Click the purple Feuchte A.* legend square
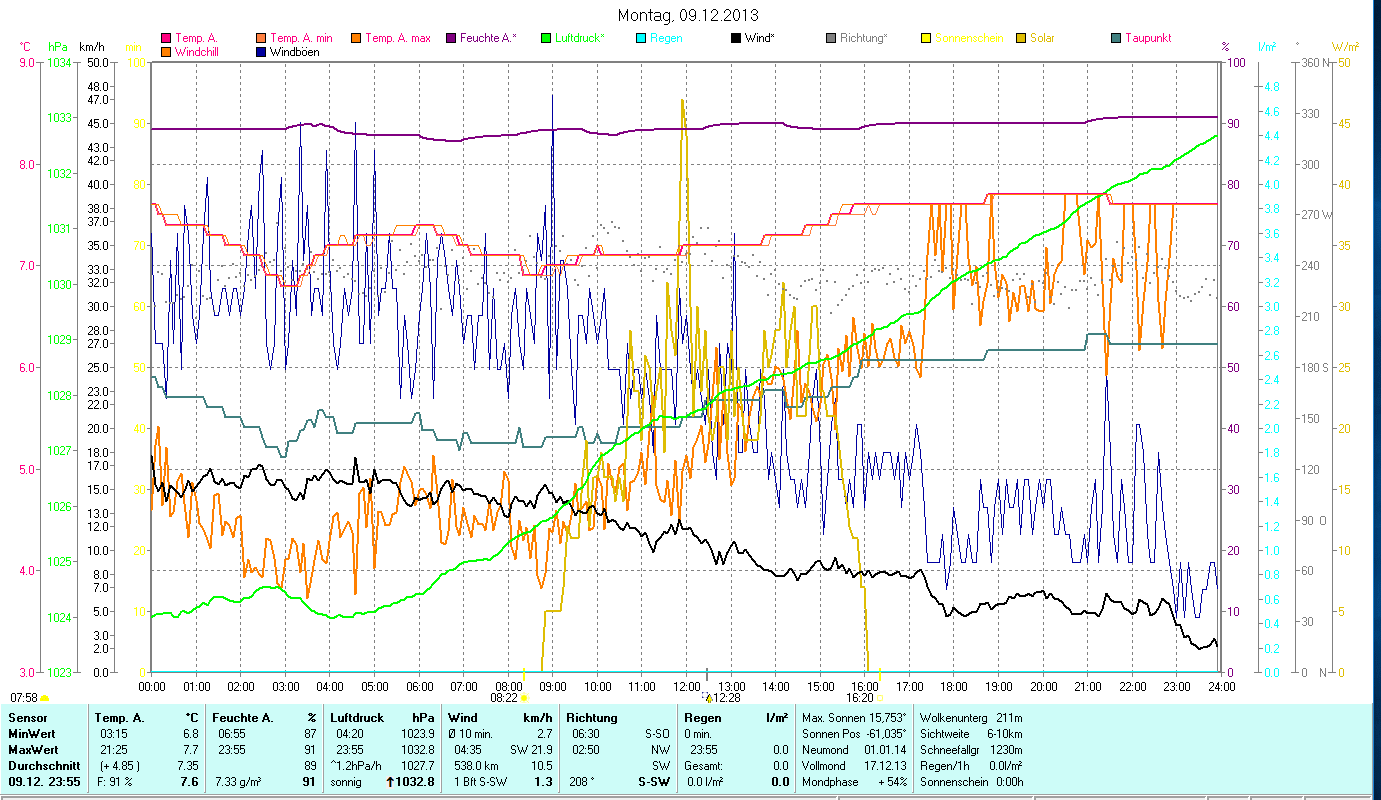 (x=452, y=39)
